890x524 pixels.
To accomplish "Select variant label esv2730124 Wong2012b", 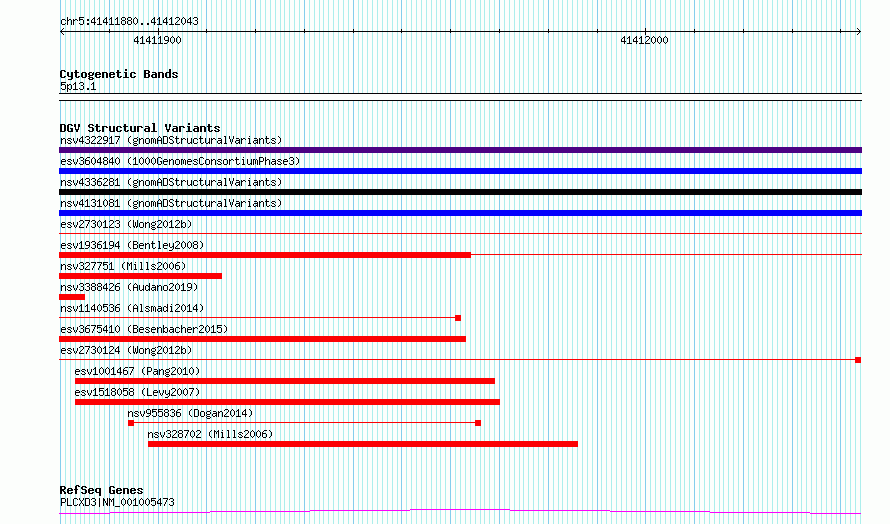I will (x=126, y=350).
